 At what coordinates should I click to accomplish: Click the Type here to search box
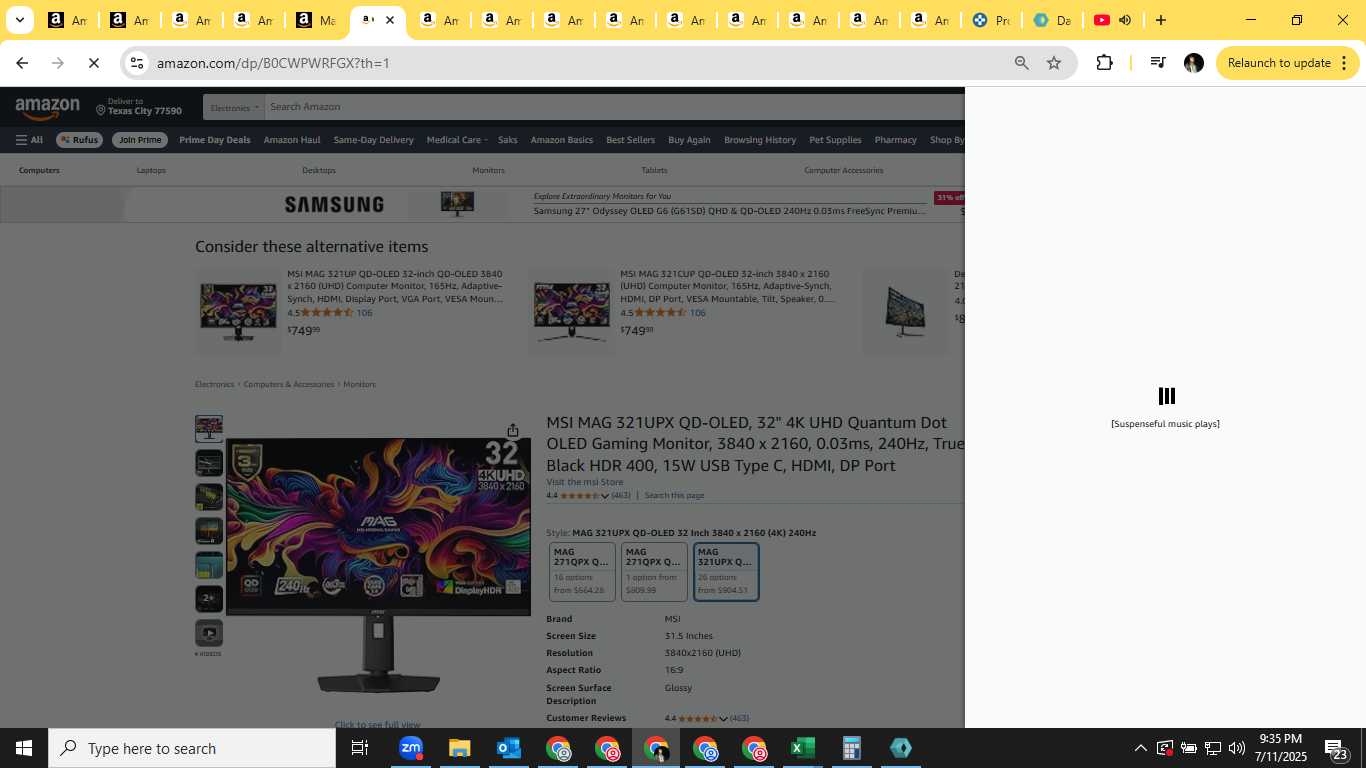192,748
